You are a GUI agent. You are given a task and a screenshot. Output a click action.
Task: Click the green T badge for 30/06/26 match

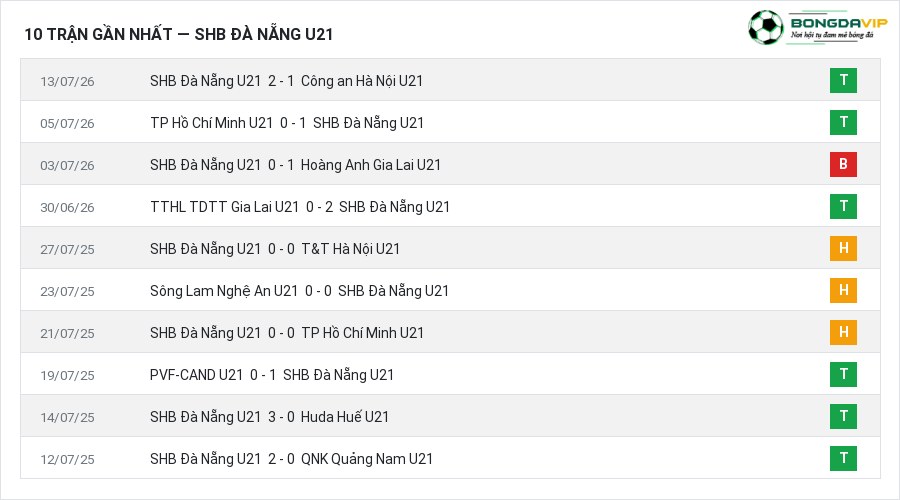coord(843,206)
